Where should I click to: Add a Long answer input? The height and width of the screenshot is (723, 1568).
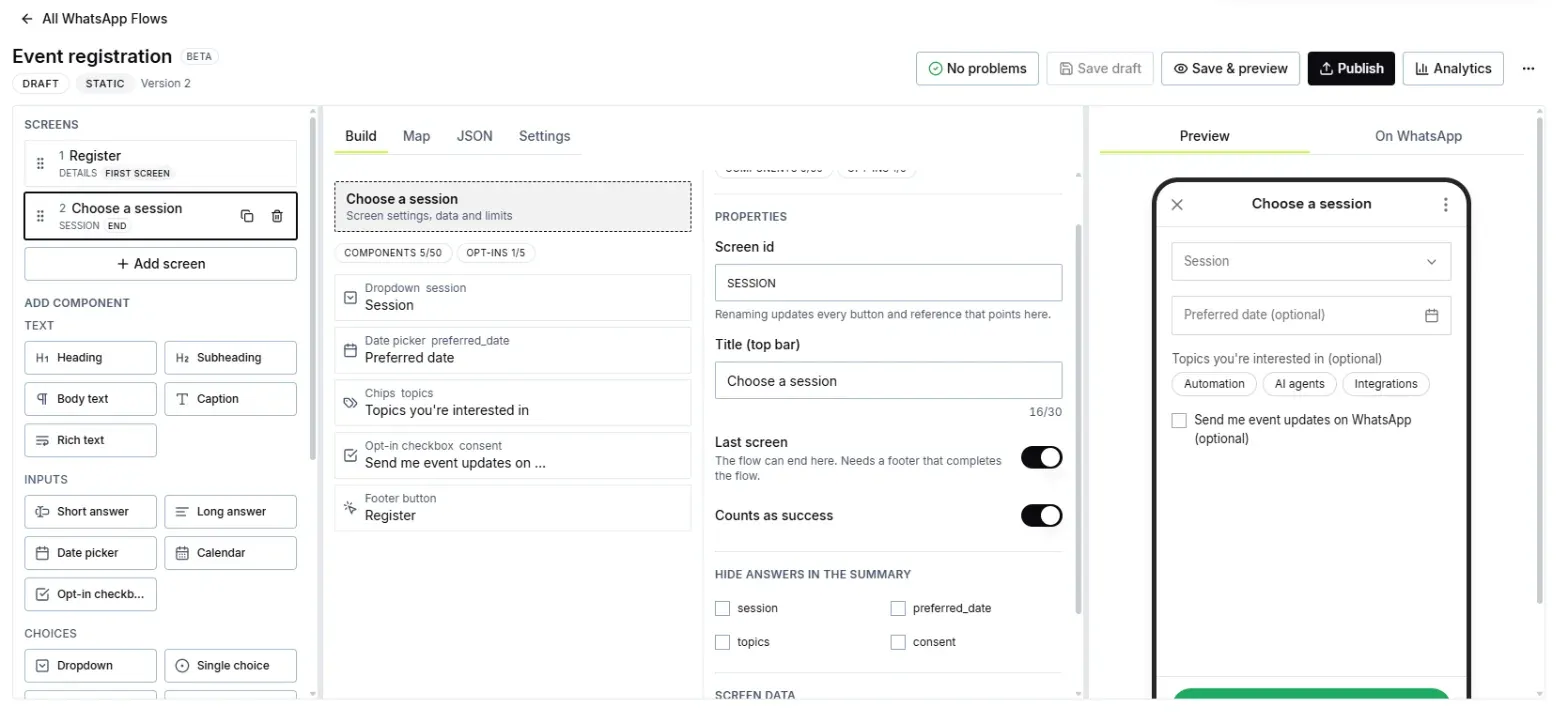click(230, 512)
